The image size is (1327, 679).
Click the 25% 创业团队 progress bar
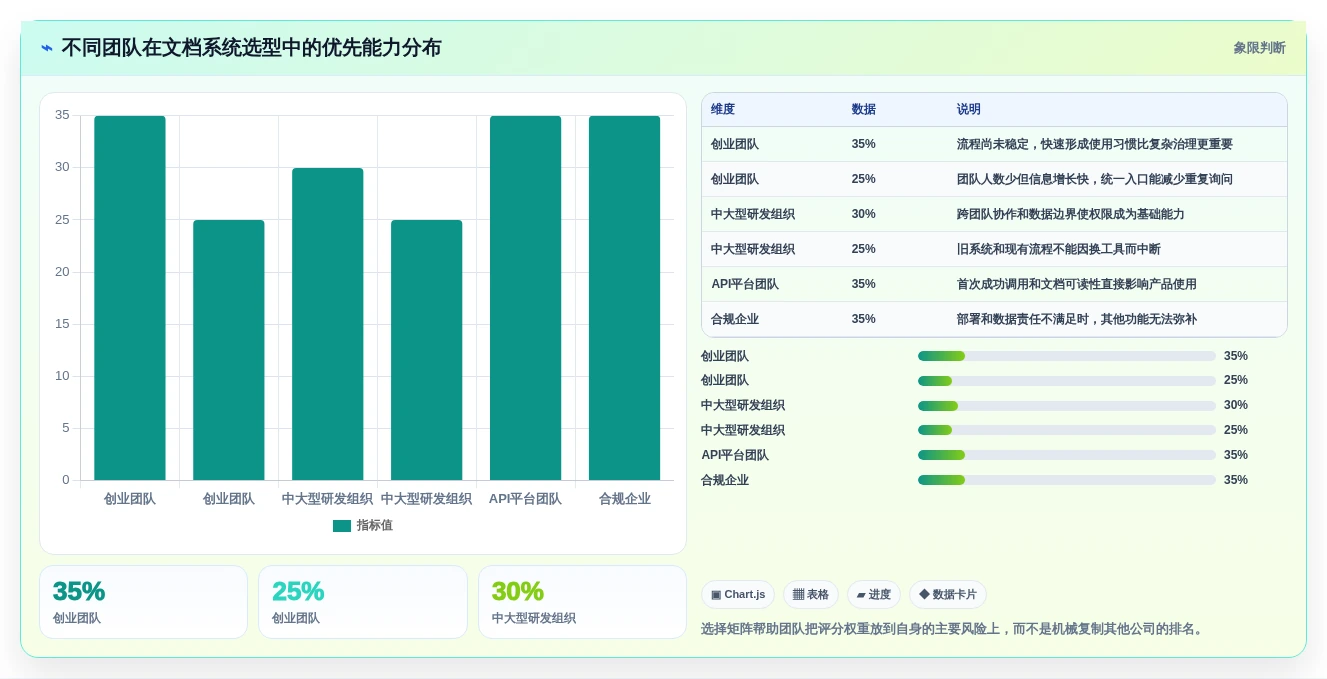[x=1067, y=381]
